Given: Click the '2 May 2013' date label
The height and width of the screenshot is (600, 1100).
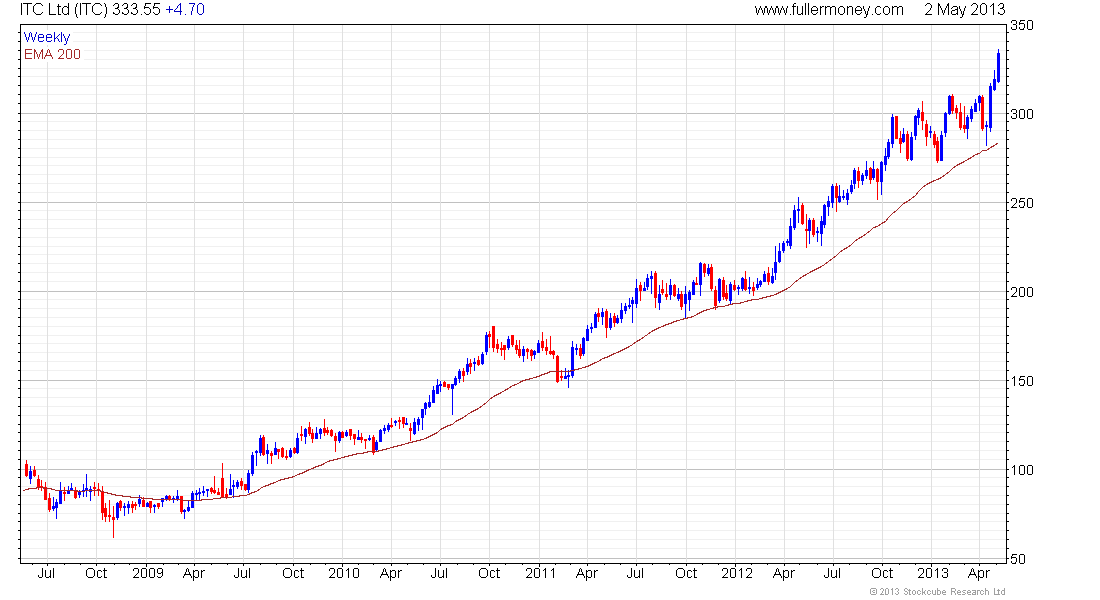Looking at the screenshot, I should tap(965, 10).
